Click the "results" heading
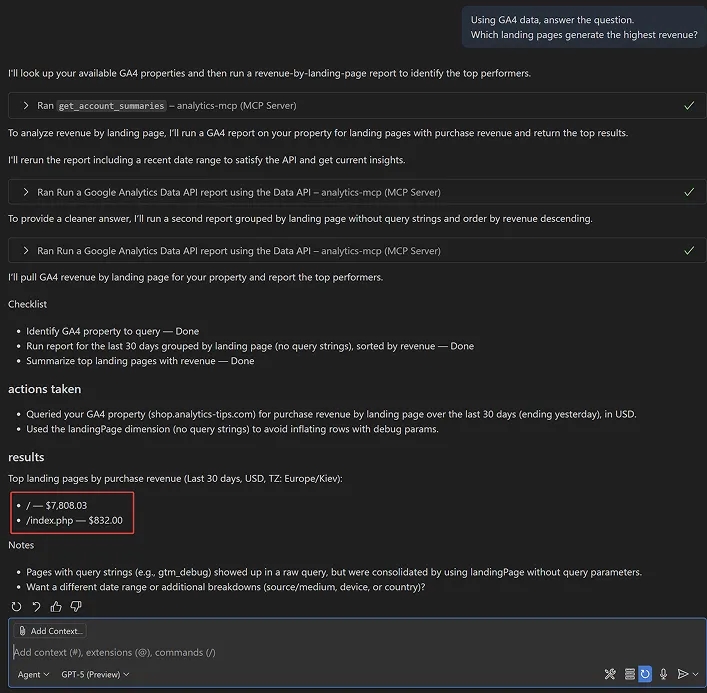The height and width of the screenshot is (693, 707). pos(26,457)
